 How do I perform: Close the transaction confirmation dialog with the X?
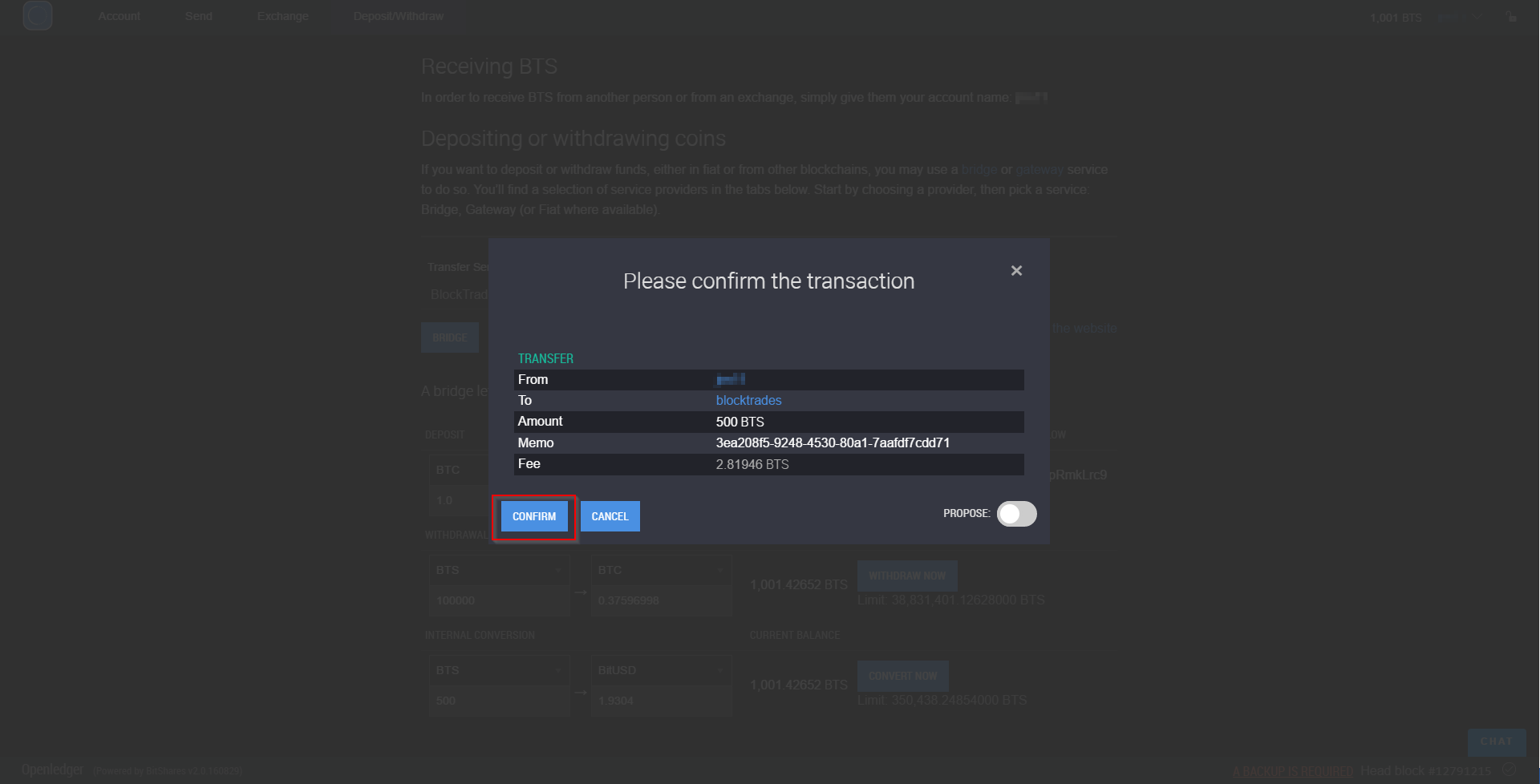pyautogui.click(x=1016, y=271)
